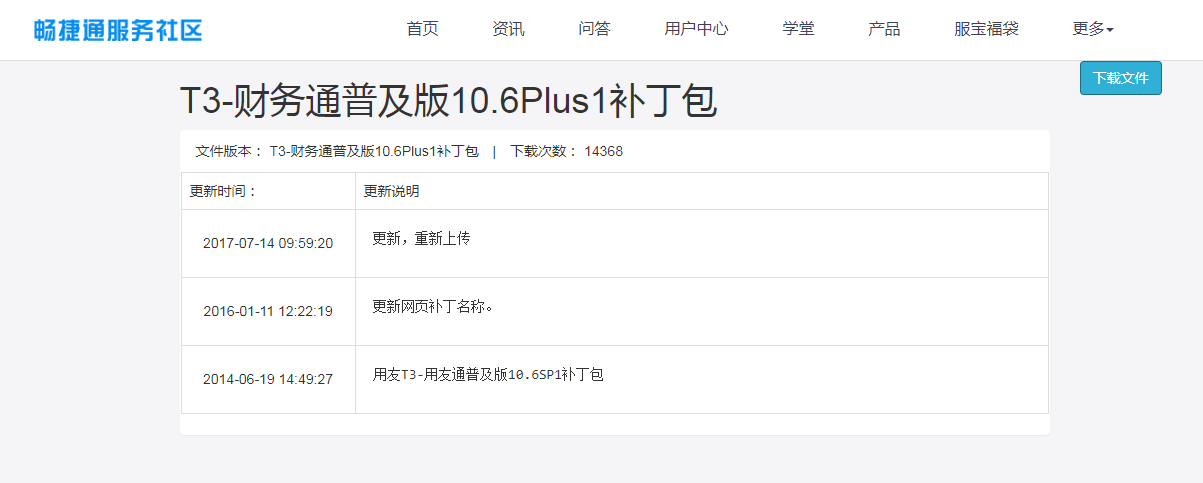Viewport: 1203px width, 483px height.
Task: Select the 问答 navigation item
Action: [x=594, y=29]
